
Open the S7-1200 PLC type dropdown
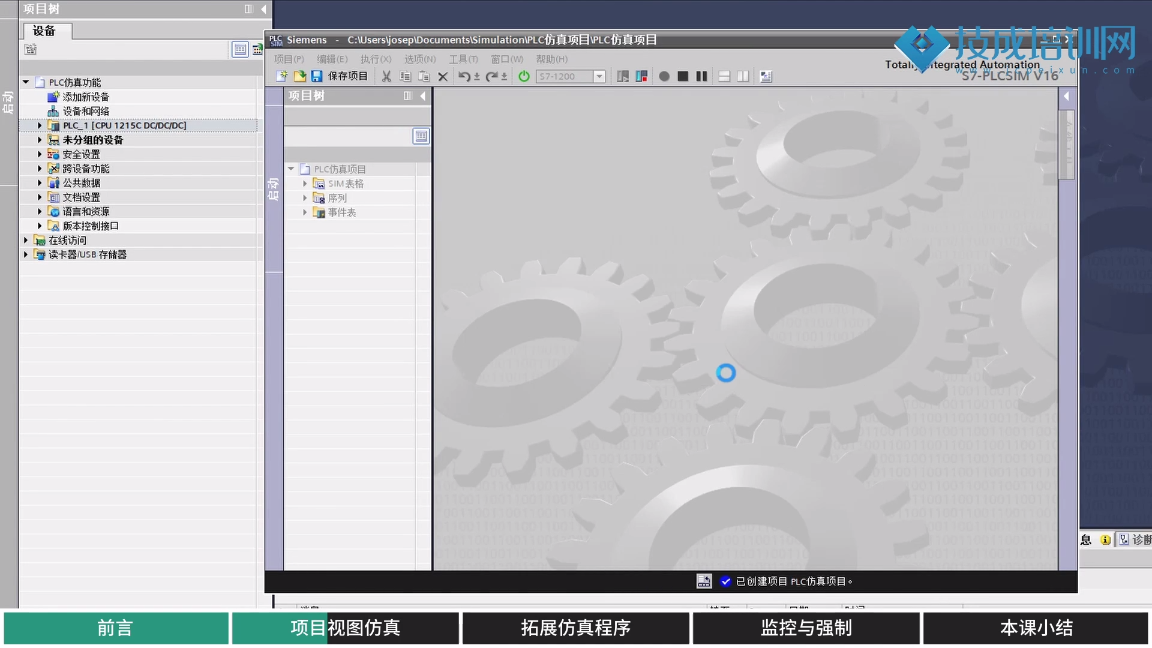[600, 77]
